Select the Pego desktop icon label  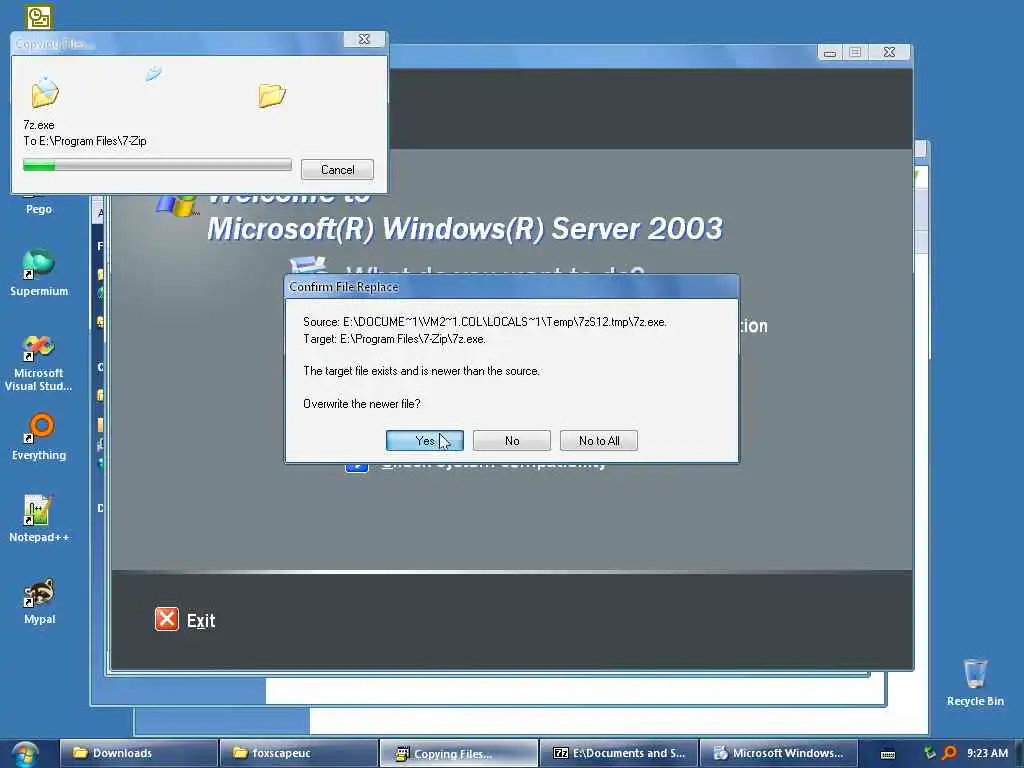39,209
